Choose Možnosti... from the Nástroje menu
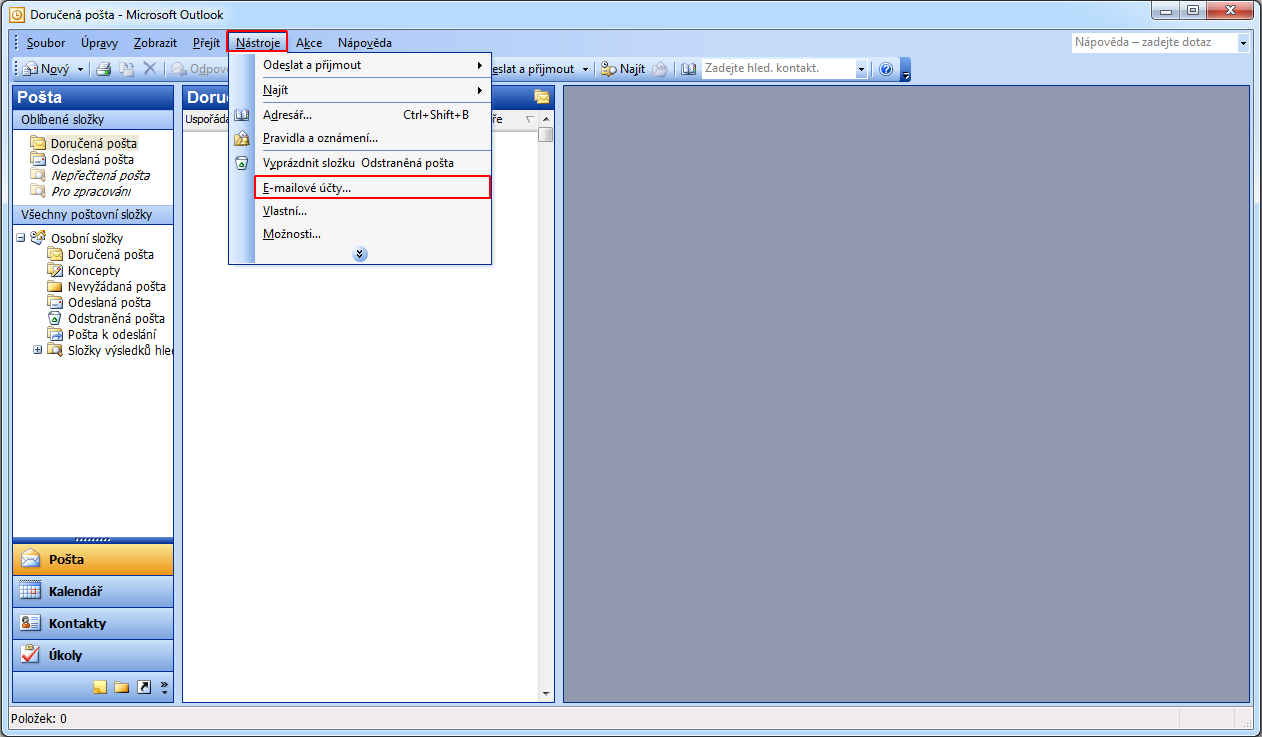This screenshot has height=737, width=1262. (372, 234)
